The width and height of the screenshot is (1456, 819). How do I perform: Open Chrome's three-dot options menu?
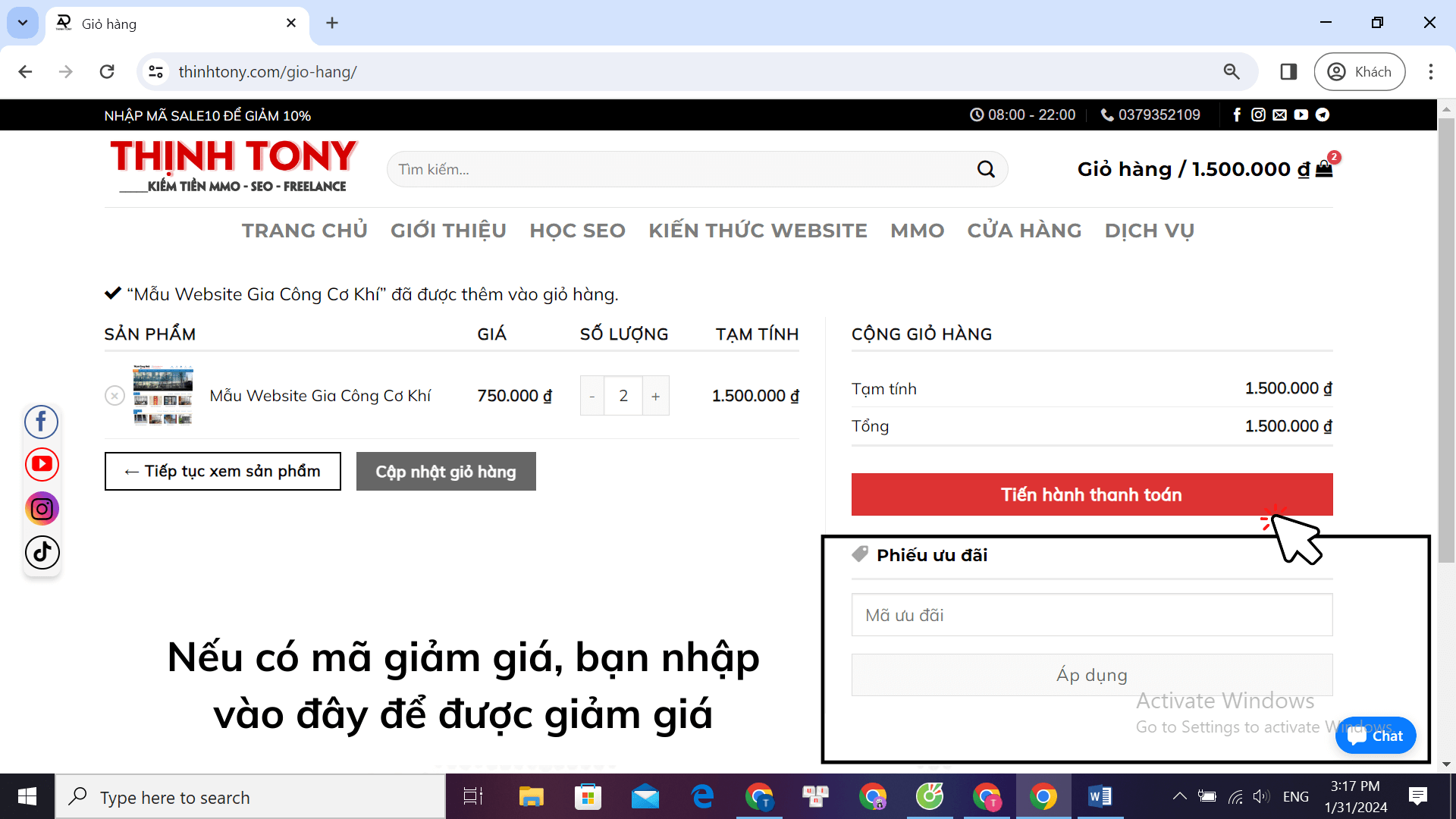[1431, 71]
